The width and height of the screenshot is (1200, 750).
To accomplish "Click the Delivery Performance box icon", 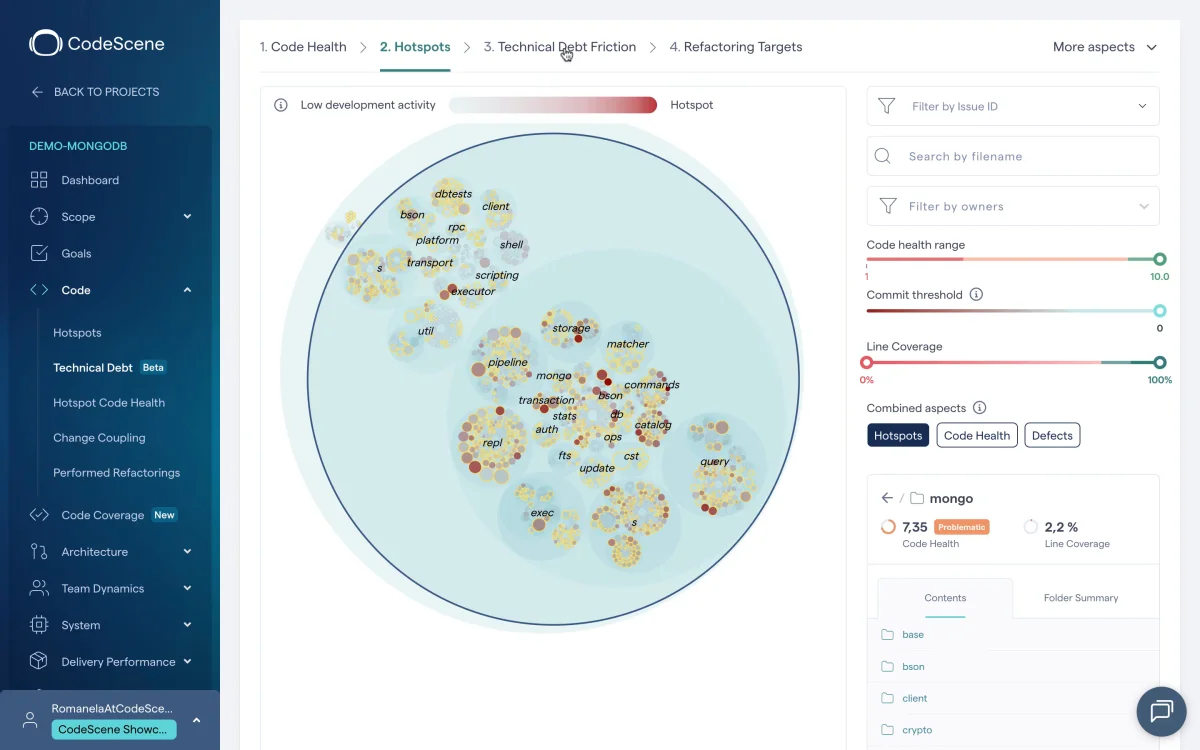I will coord(39,661).
